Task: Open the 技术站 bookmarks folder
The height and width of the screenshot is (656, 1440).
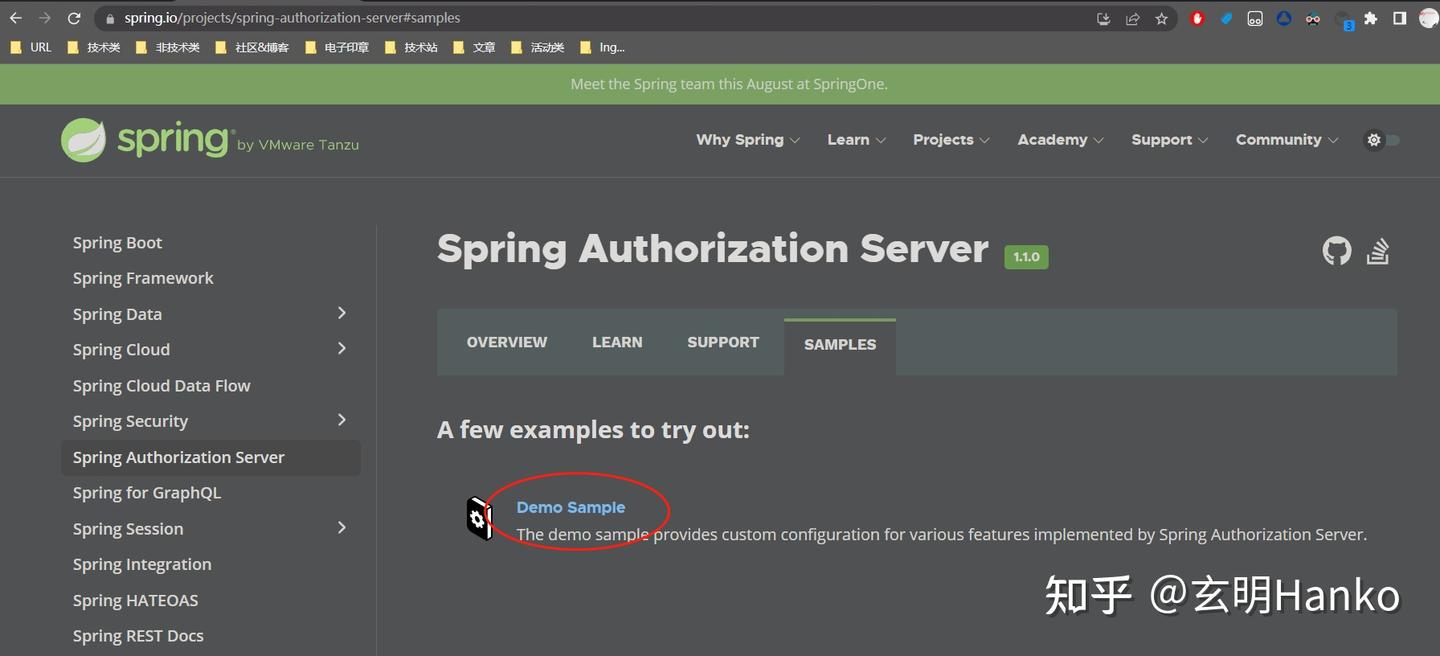Action: tap(411, 47)
